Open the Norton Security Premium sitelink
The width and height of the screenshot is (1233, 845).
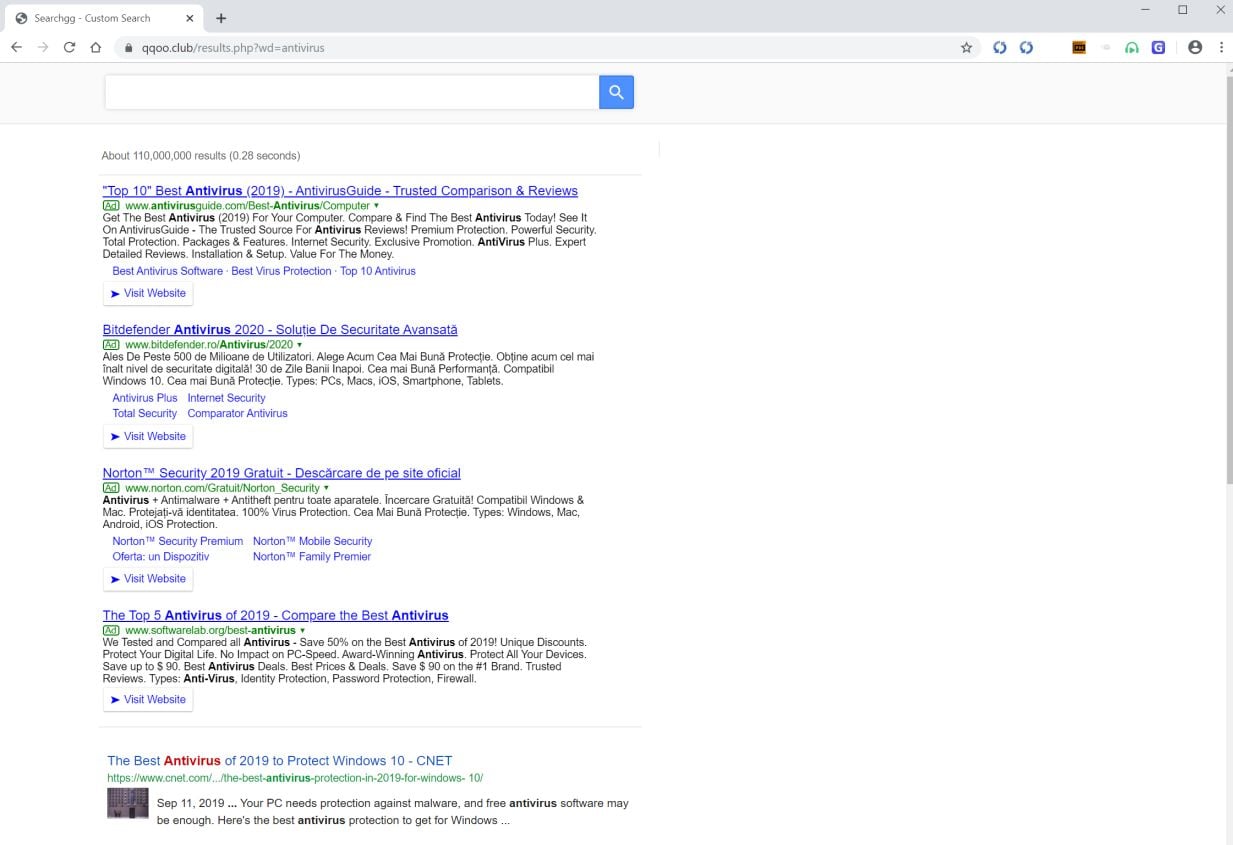(178, 541)
